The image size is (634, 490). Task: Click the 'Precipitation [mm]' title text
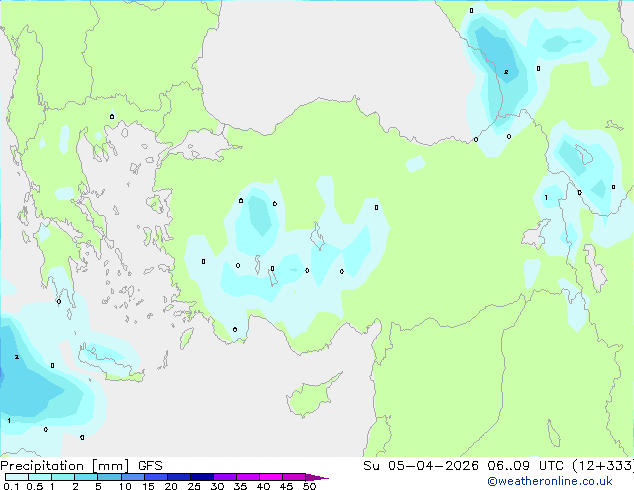click(64, 466)
